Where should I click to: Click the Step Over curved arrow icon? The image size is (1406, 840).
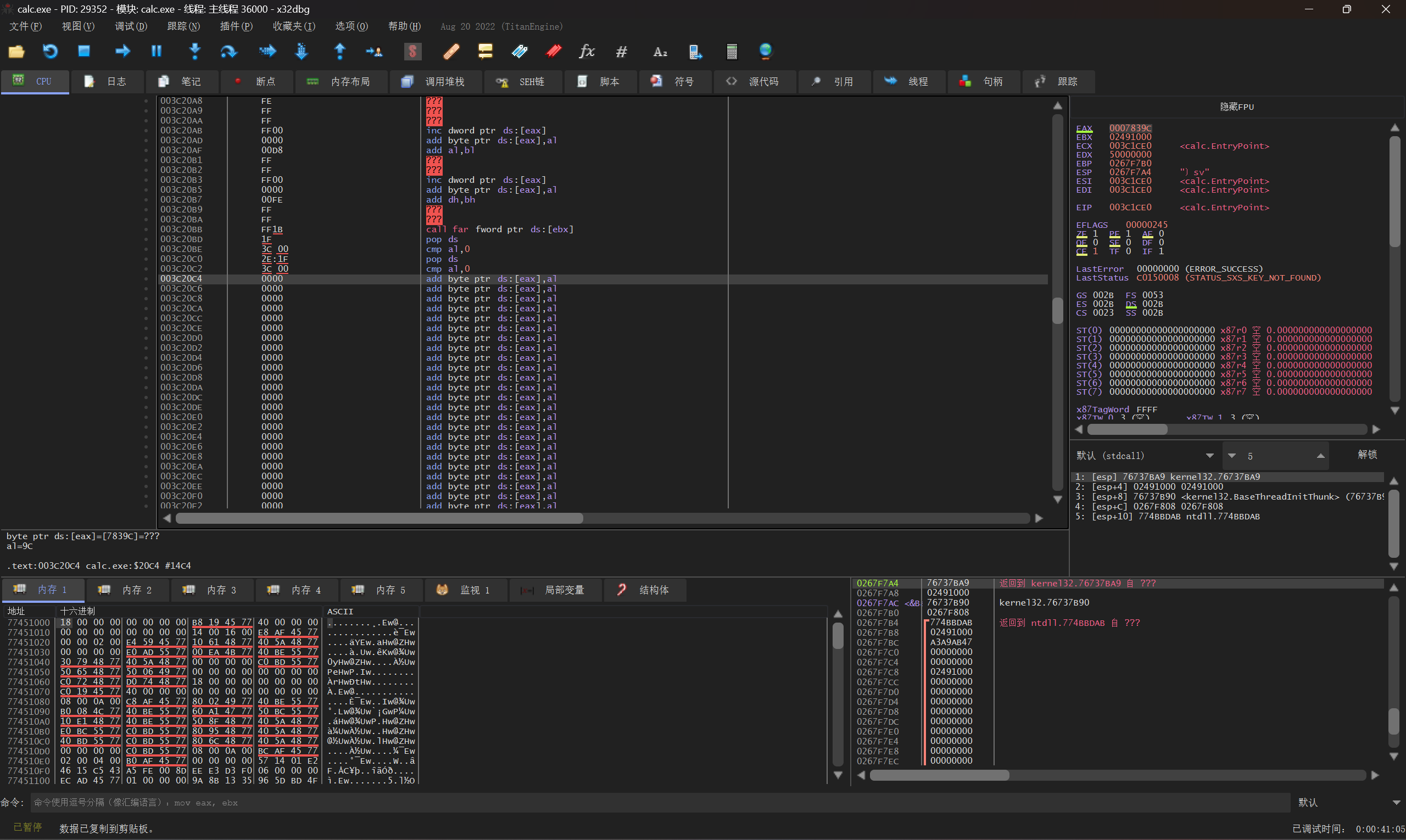pyautogui.click(x=229, y=52)
